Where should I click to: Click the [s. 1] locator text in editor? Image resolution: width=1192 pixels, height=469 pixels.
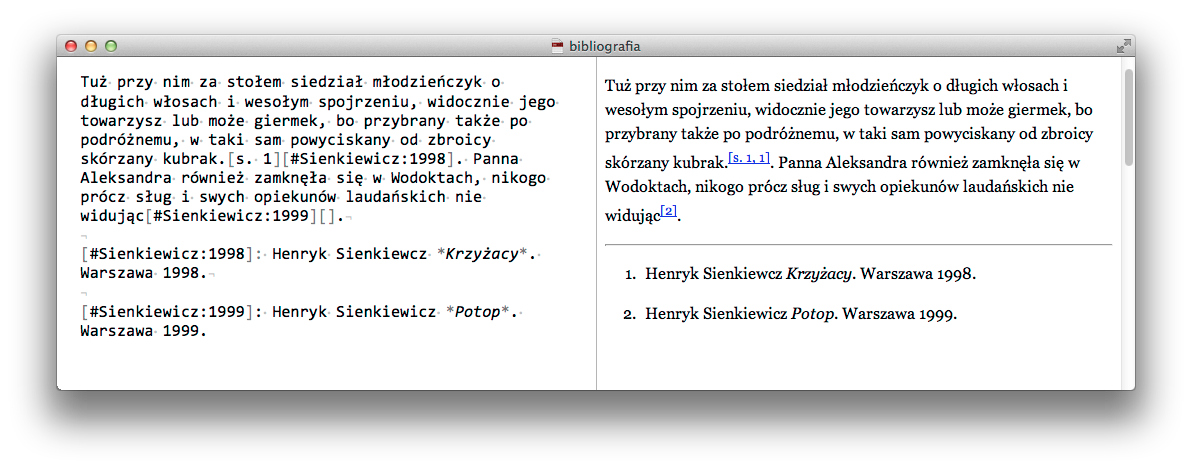click(x=253, y=158)
